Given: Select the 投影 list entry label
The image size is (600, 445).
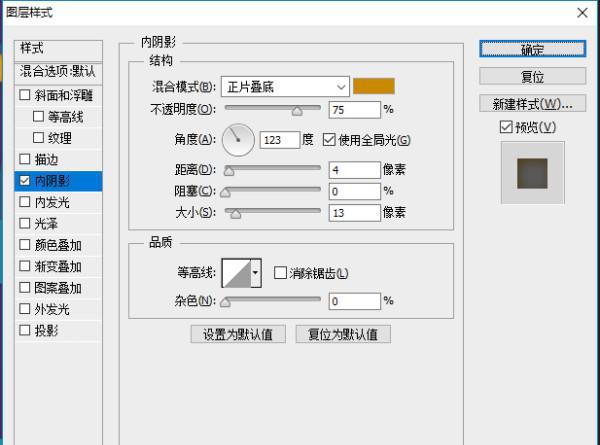Looking at the screenshot, I should click(46, 330).
